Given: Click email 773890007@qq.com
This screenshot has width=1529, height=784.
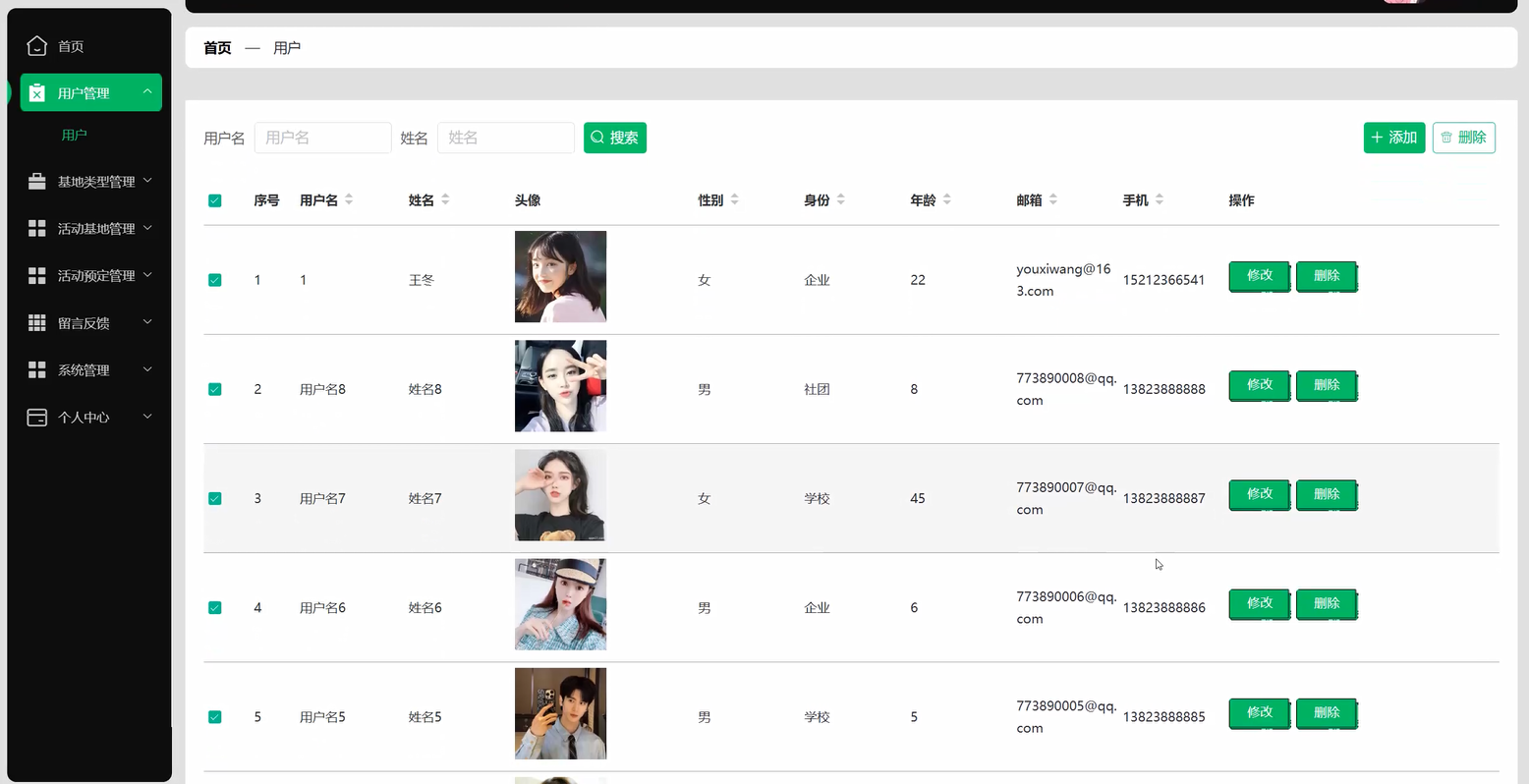Looking at the screenshot, I should point(1066,498).
